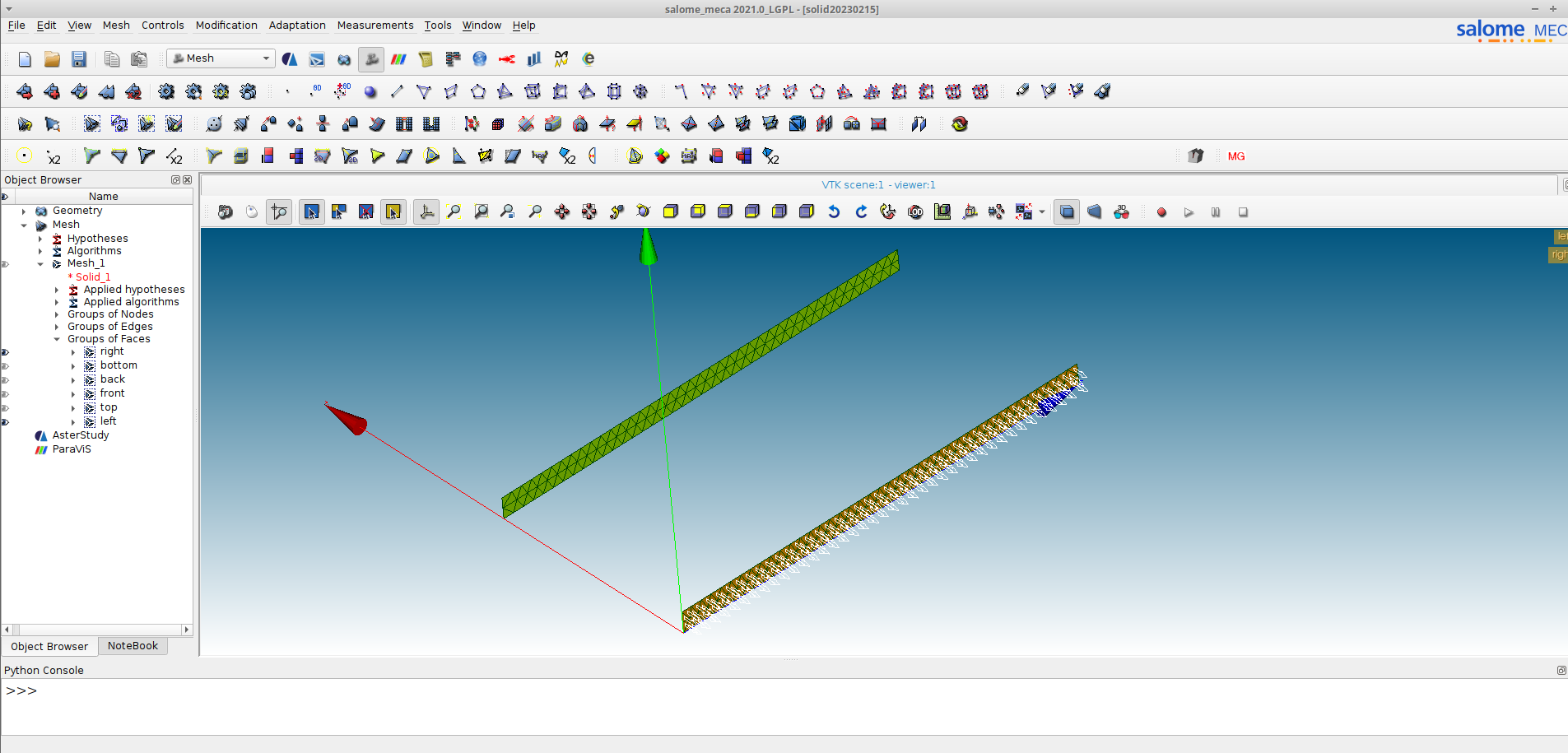Activate the AsterStudy module toolbar icon

(x=290, y=59)
